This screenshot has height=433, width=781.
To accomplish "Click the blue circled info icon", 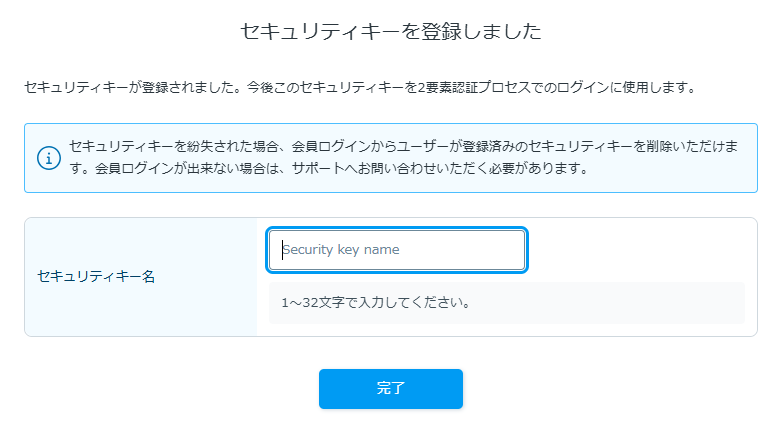I will (49, 158).
